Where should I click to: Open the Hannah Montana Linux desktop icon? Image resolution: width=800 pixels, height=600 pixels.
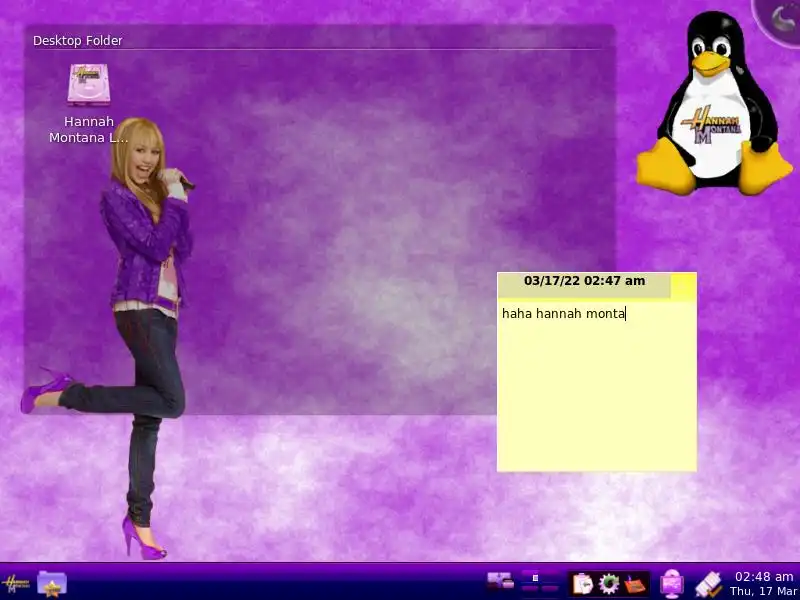89,104
